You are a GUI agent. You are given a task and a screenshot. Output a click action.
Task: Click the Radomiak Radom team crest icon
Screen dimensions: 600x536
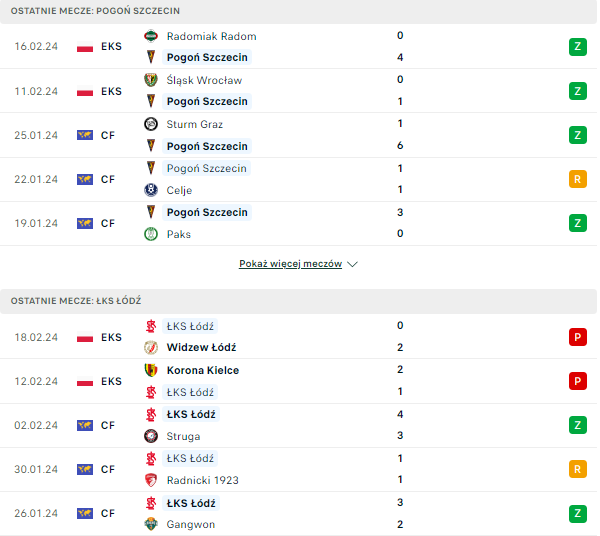coord(151,36)
